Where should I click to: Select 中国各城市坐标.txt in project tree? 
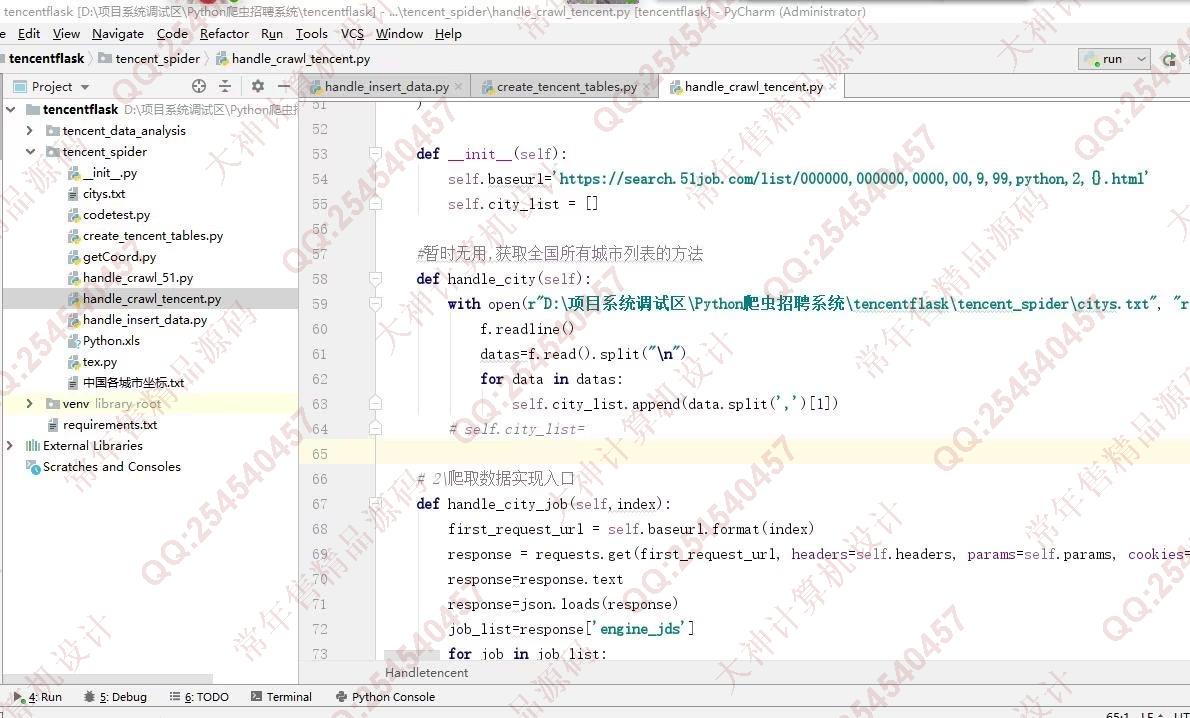click(126, 383)
